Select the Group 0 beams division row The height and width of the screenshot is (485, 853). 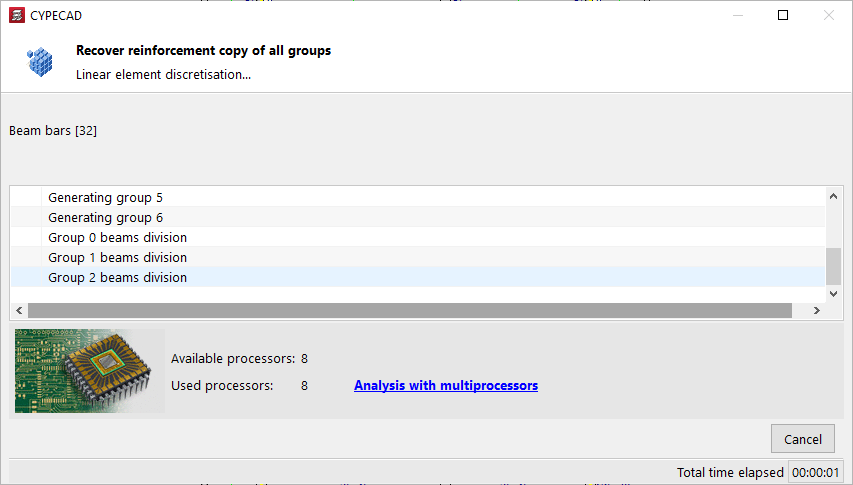click(117, 238)
